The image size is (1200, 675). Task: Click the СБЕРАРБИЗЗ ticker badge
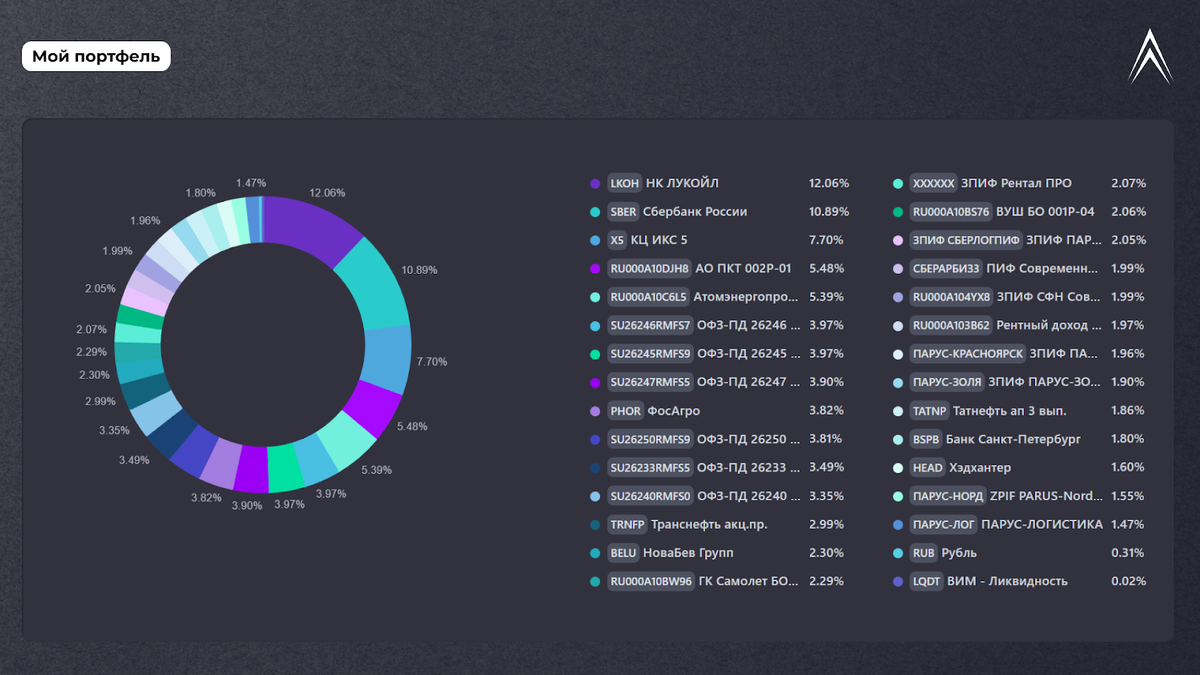946,268
